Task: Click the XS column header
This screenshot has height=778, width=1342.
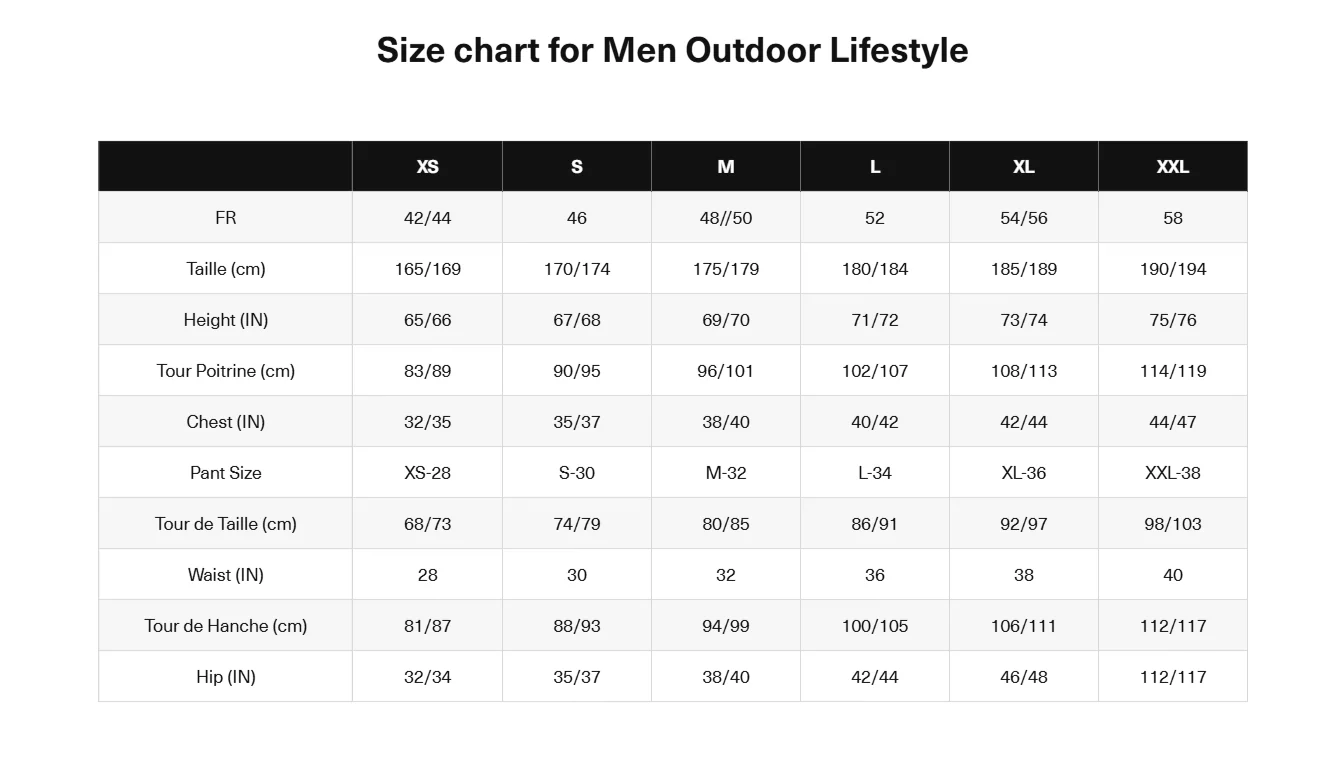Action: coord(427,167)
